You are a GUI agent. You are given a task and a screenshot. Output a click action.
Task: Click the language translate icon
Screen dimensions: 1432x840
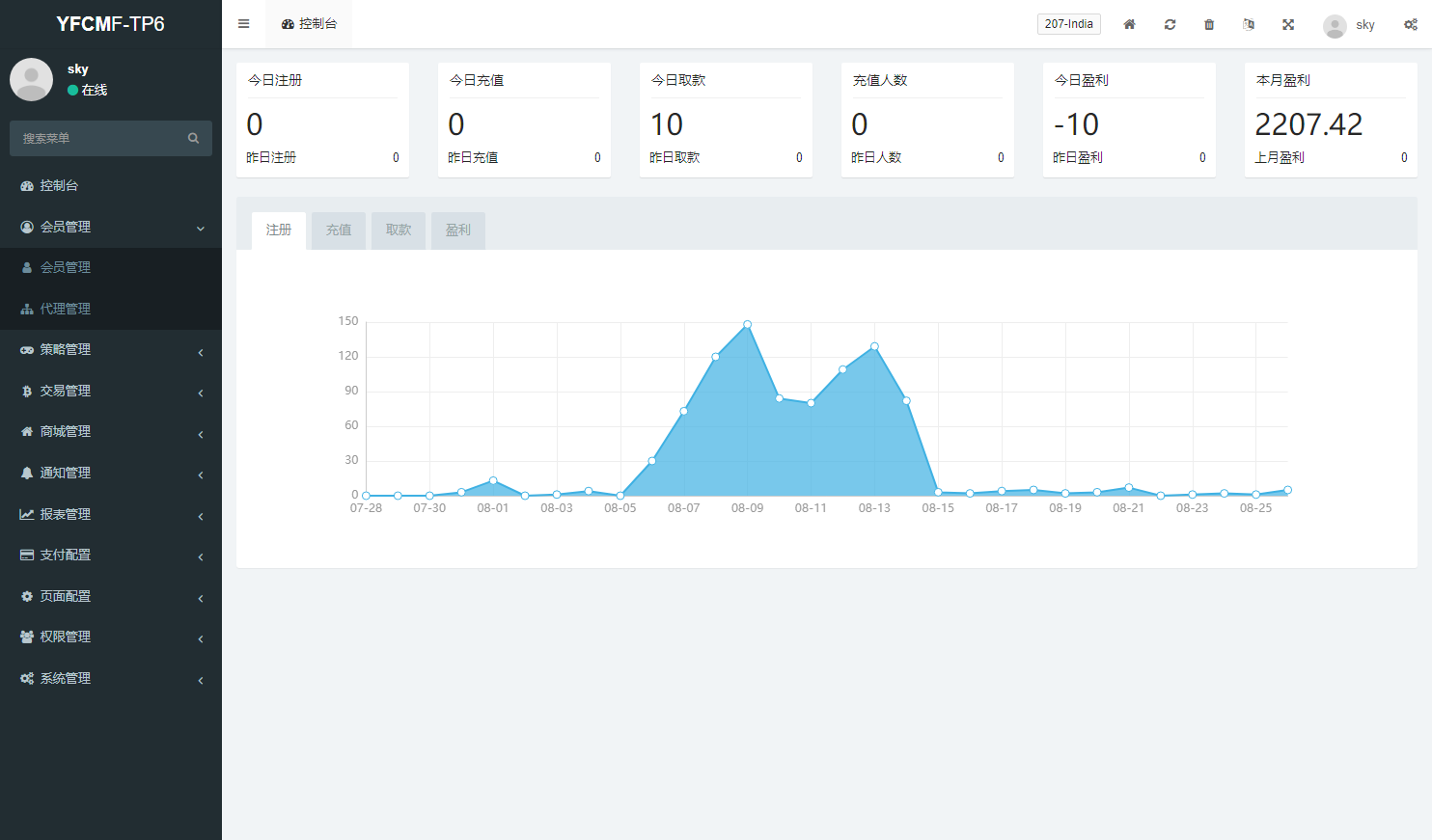tap(1249, 24)
